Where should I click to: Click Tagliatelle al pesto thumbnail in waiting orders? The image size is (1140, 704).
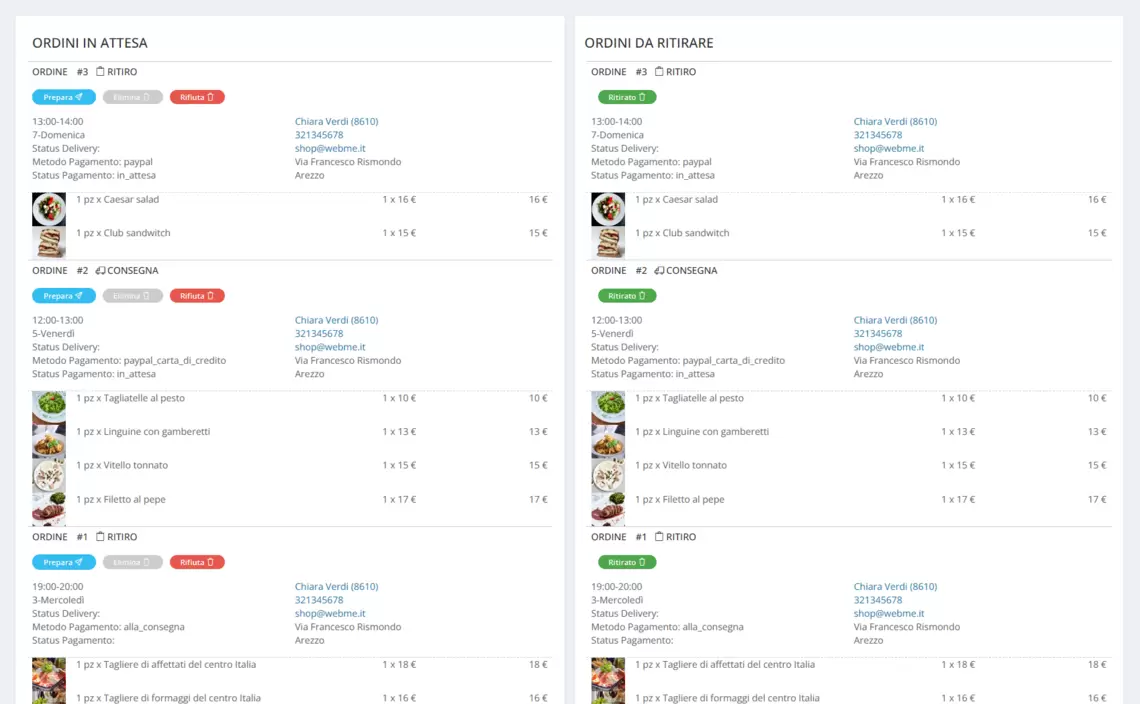[49, 407]
